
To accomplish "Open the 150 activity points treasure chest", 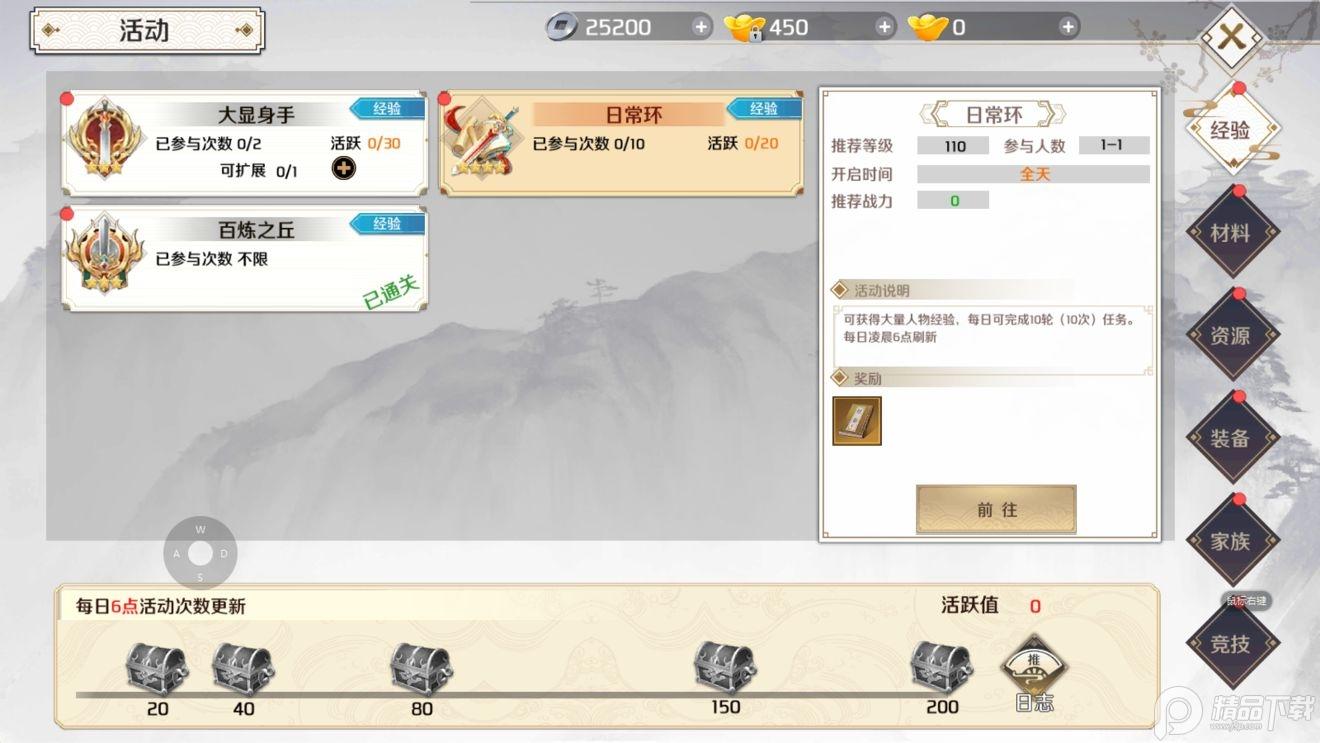I will click(725, 666).
